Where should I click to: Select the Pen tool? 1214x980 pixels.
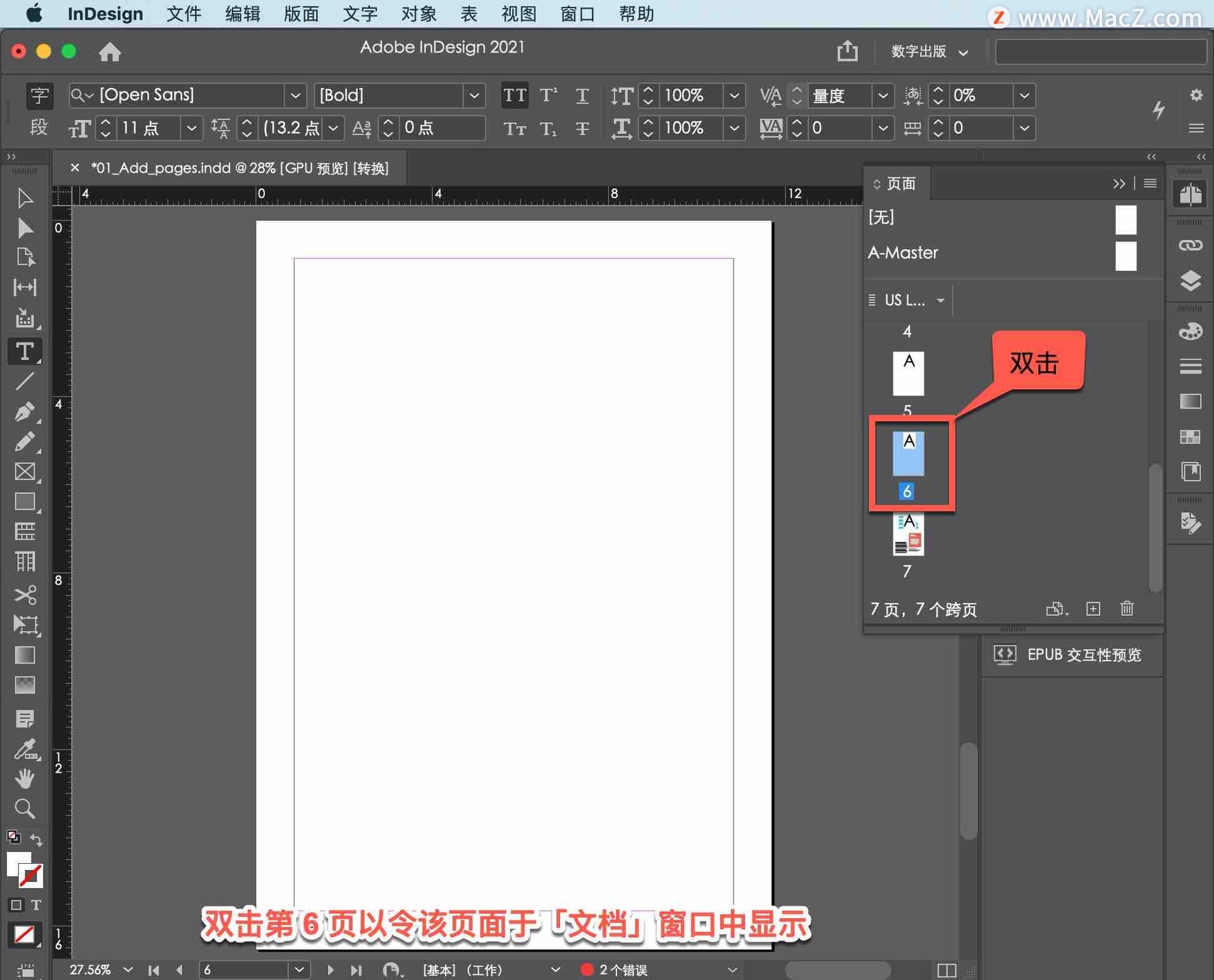point(24,412)
